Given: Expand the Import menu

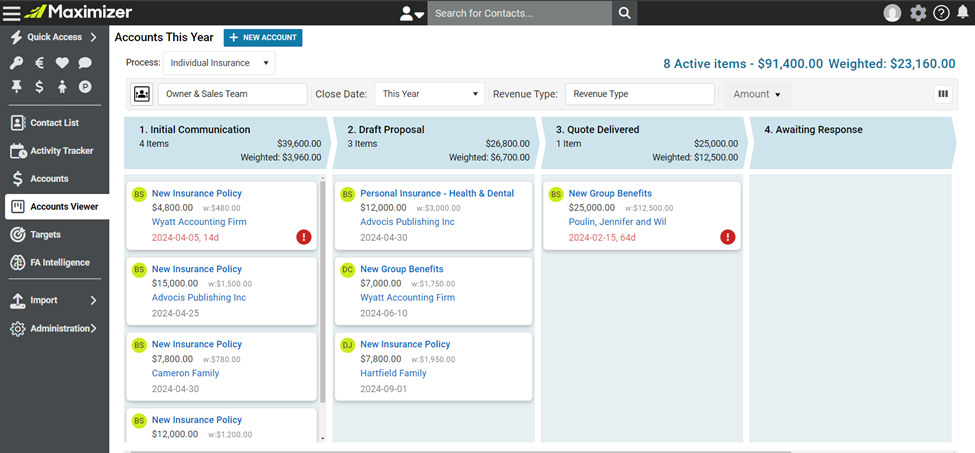Looking at the screenshot, I should (x=54, y=301).
